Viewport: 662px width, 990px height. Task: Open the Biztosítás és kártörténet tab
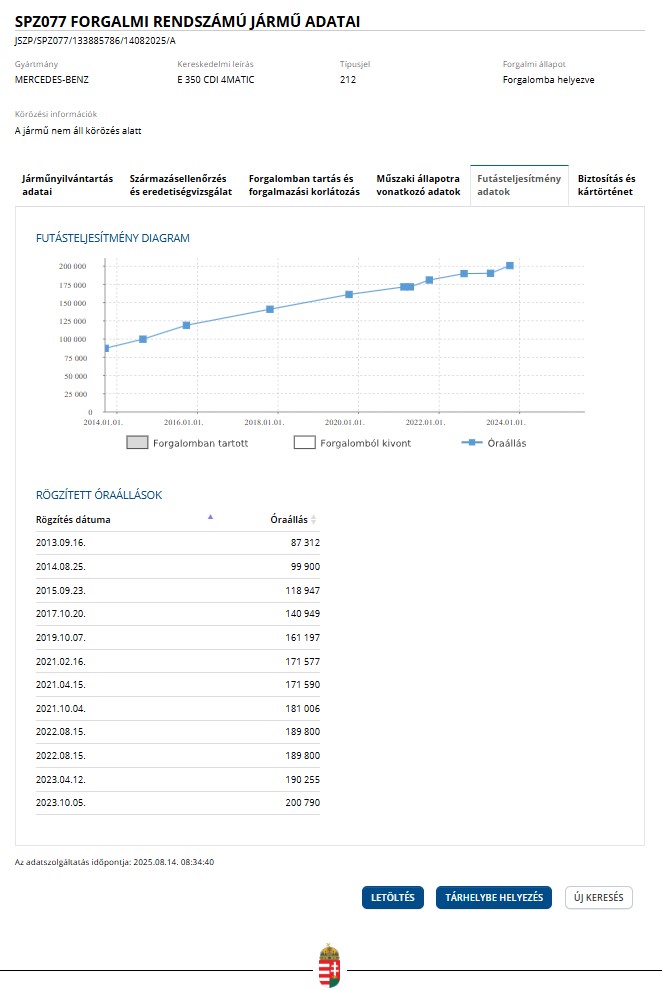point(606,185)
